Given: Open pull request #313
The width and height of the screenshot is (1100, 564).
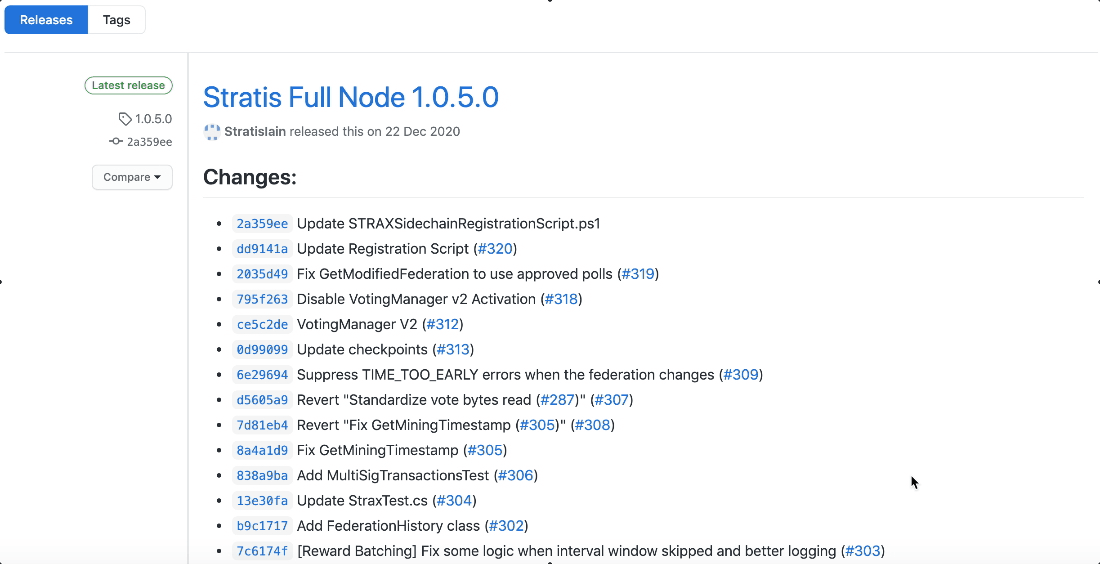Looking at the screenshot, I should point(452,350).
